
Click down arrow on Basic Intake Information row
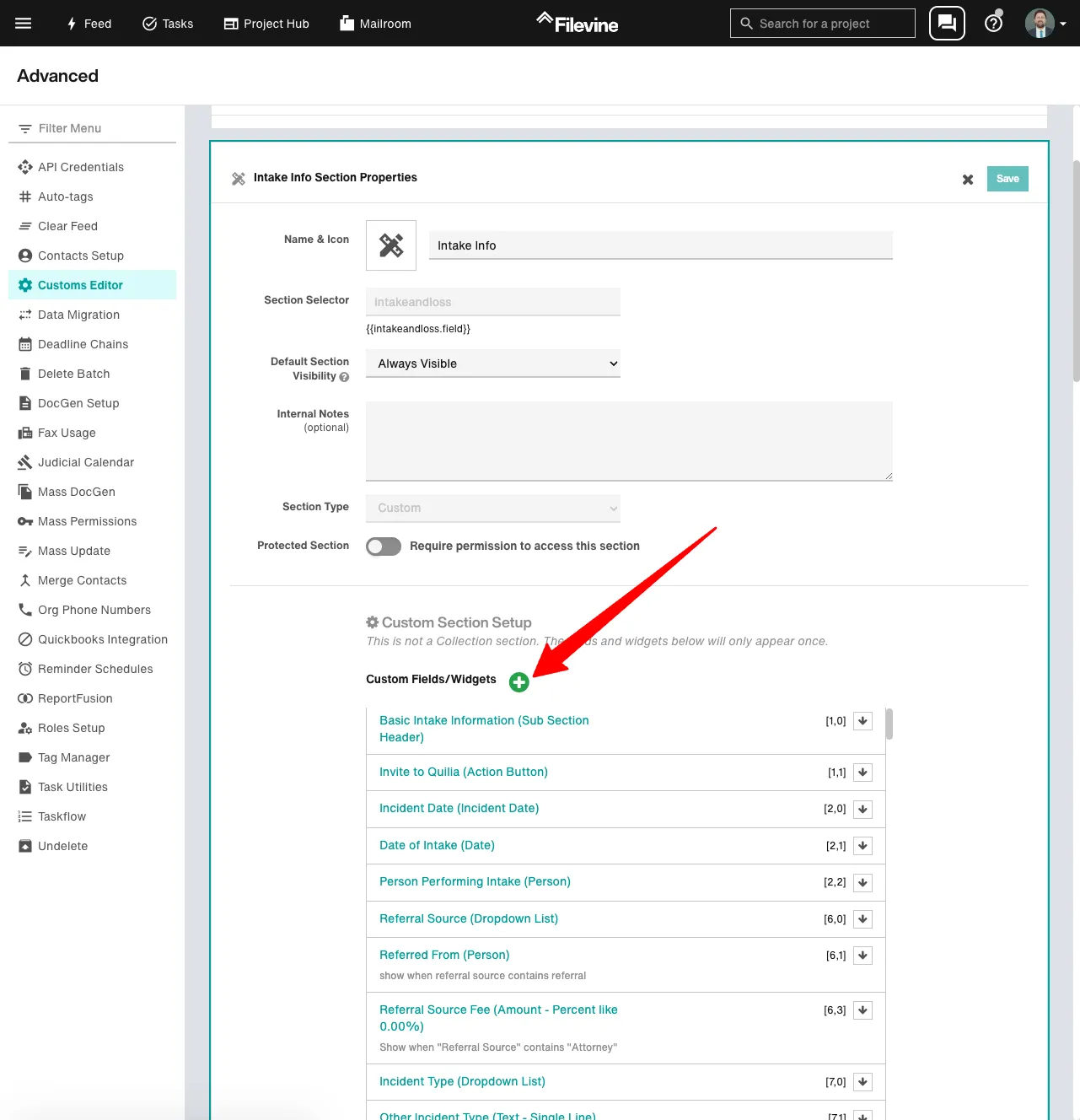pyautogui.click(x=862, y=721)
